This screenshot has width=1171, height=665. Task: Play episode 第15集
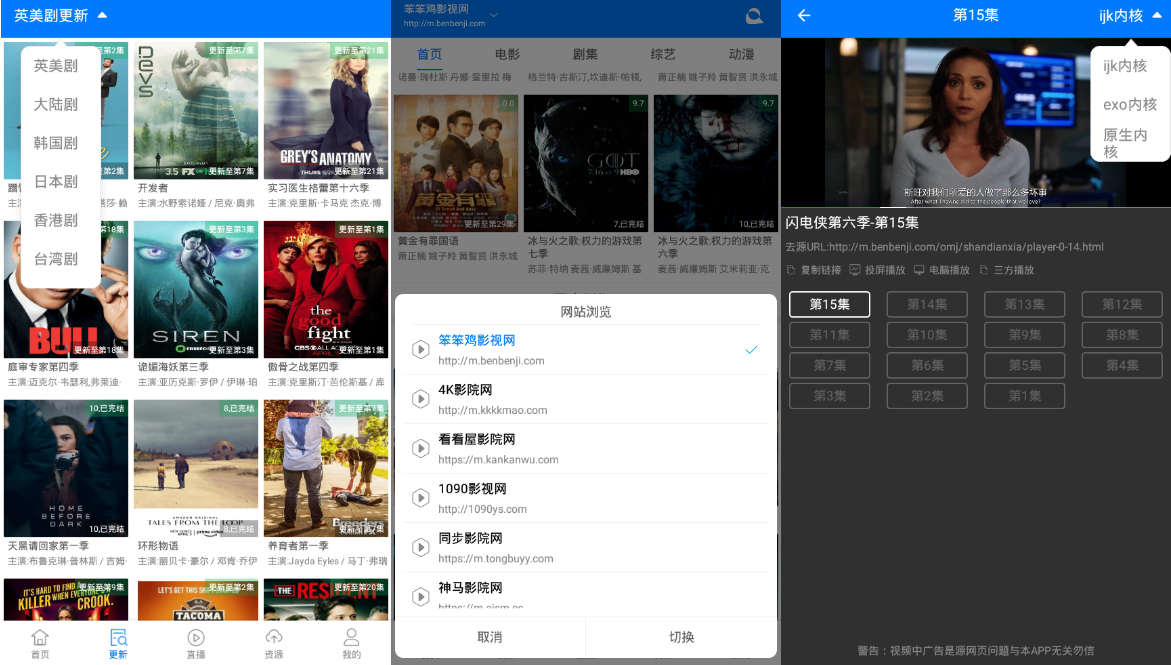click(x=830, y=304)
